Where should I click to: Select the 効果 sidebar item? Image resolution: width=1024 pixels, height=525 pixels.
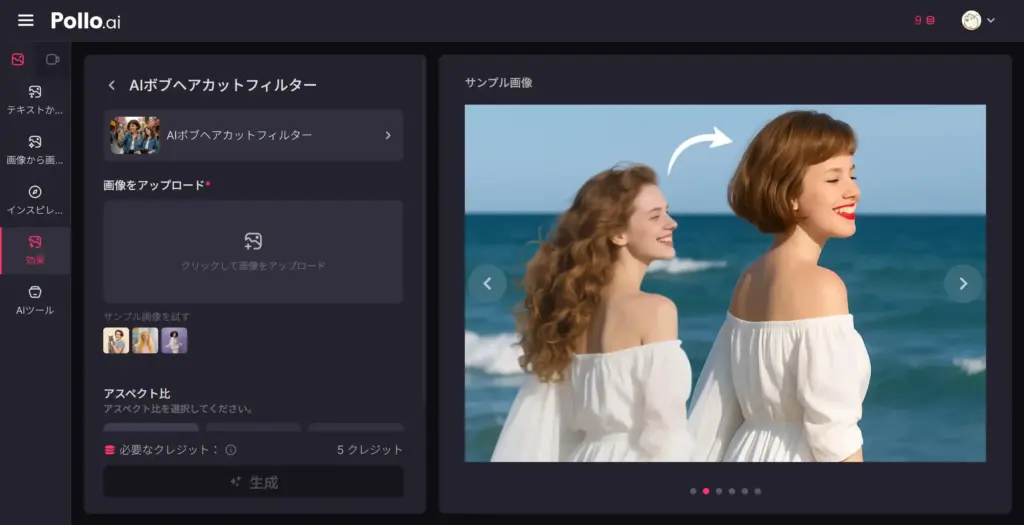[x=35, y=251]
